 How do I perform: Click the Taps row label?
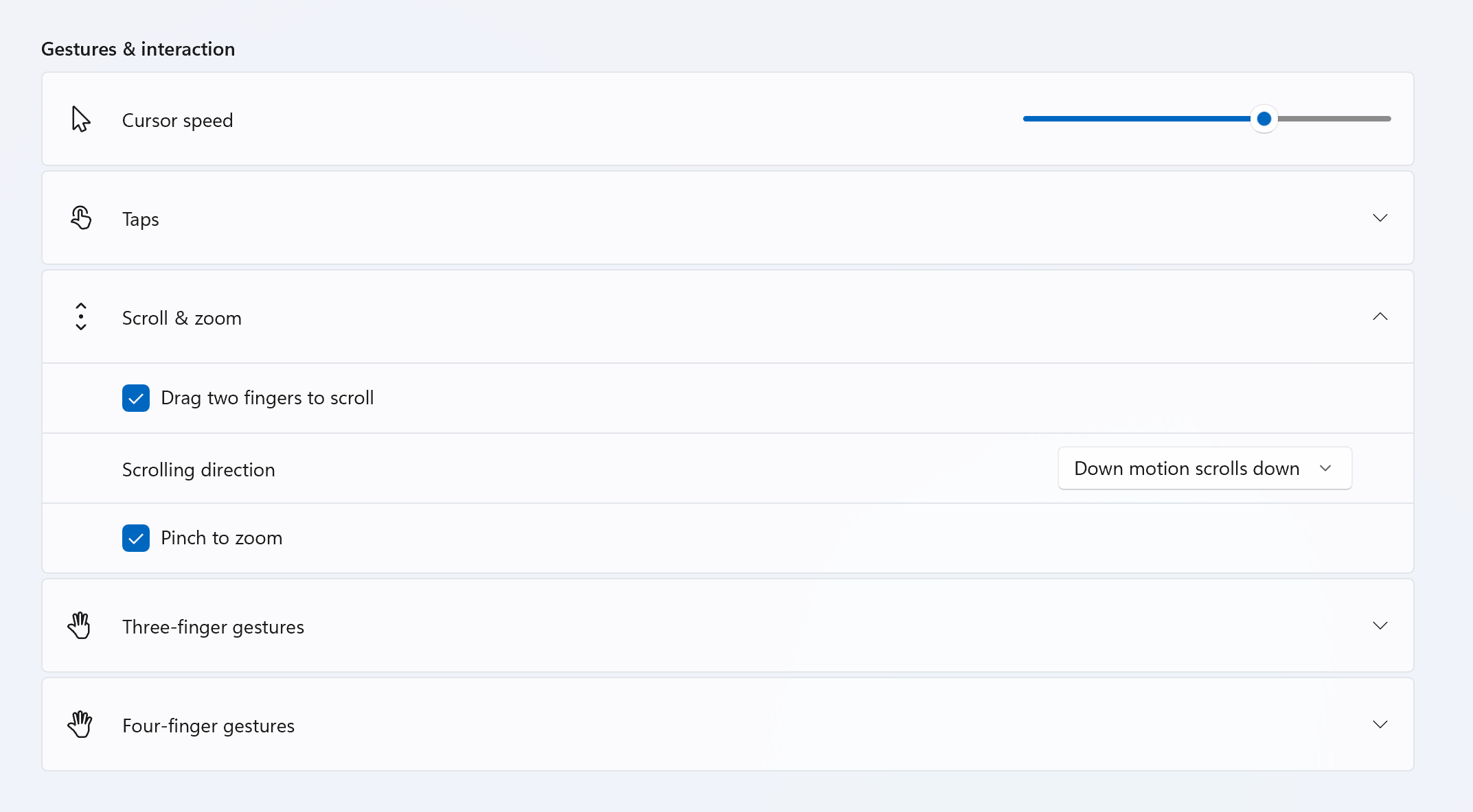pos(141,220)
